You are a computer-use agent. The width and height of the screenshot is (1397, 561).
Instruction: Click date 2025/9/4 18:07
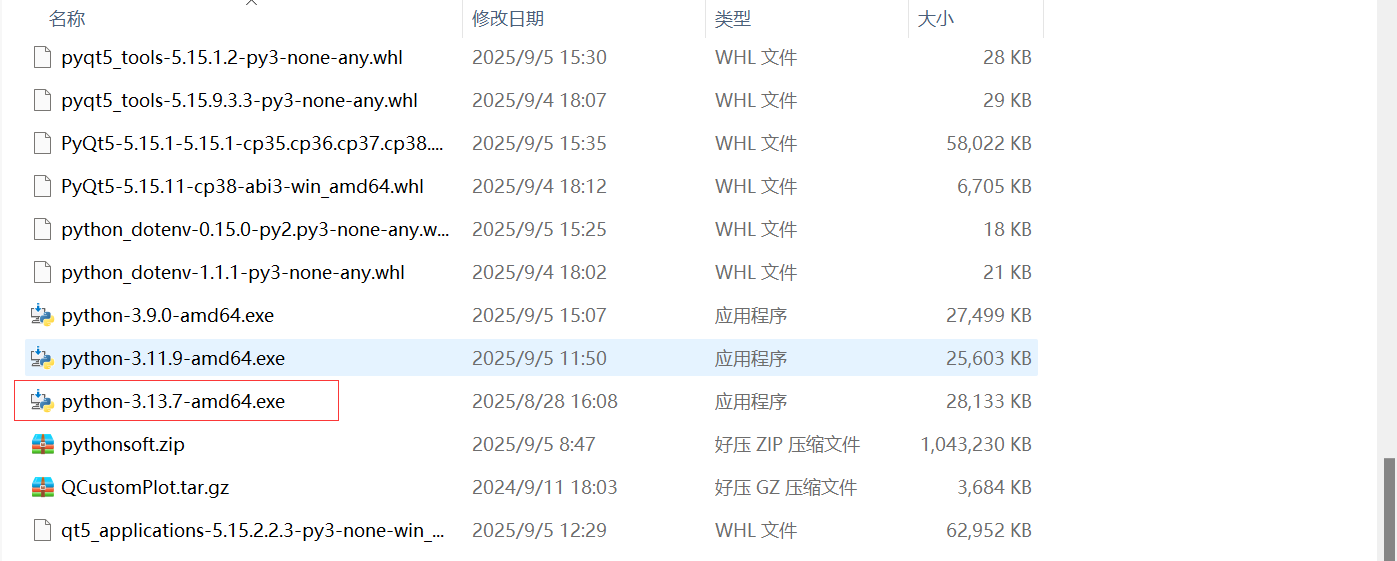click(539, 100)
